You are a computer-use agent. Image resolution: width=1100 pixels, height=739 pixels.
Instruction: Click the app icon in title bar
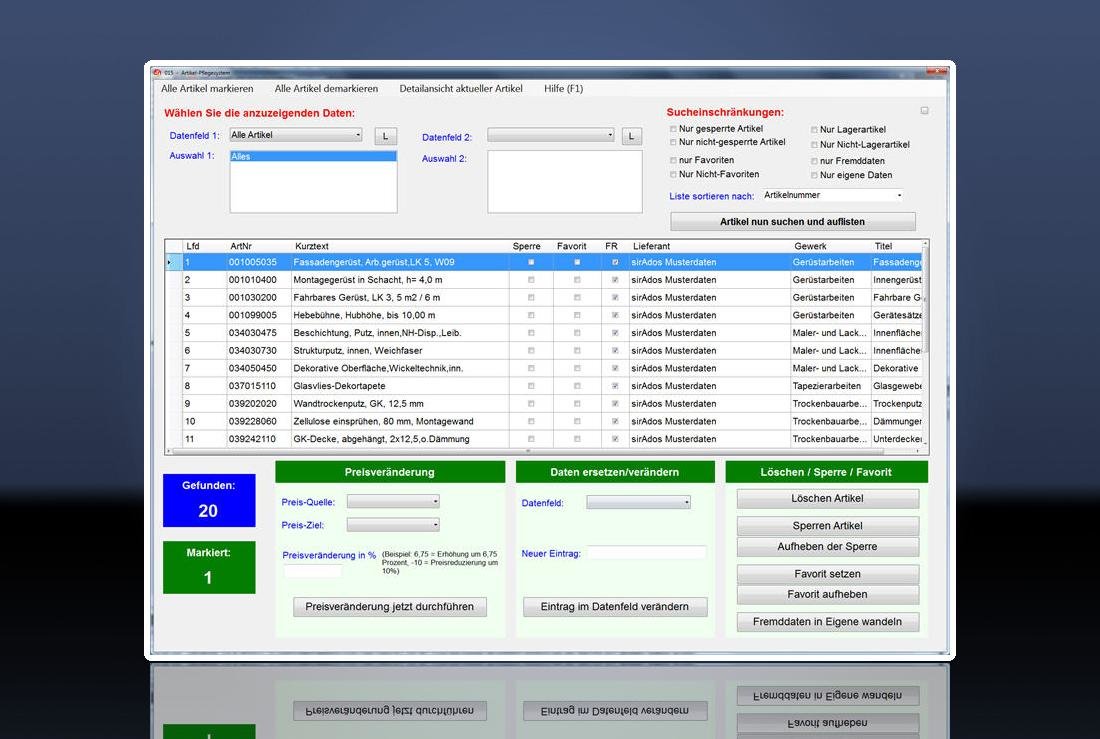[x=156, y=72]
